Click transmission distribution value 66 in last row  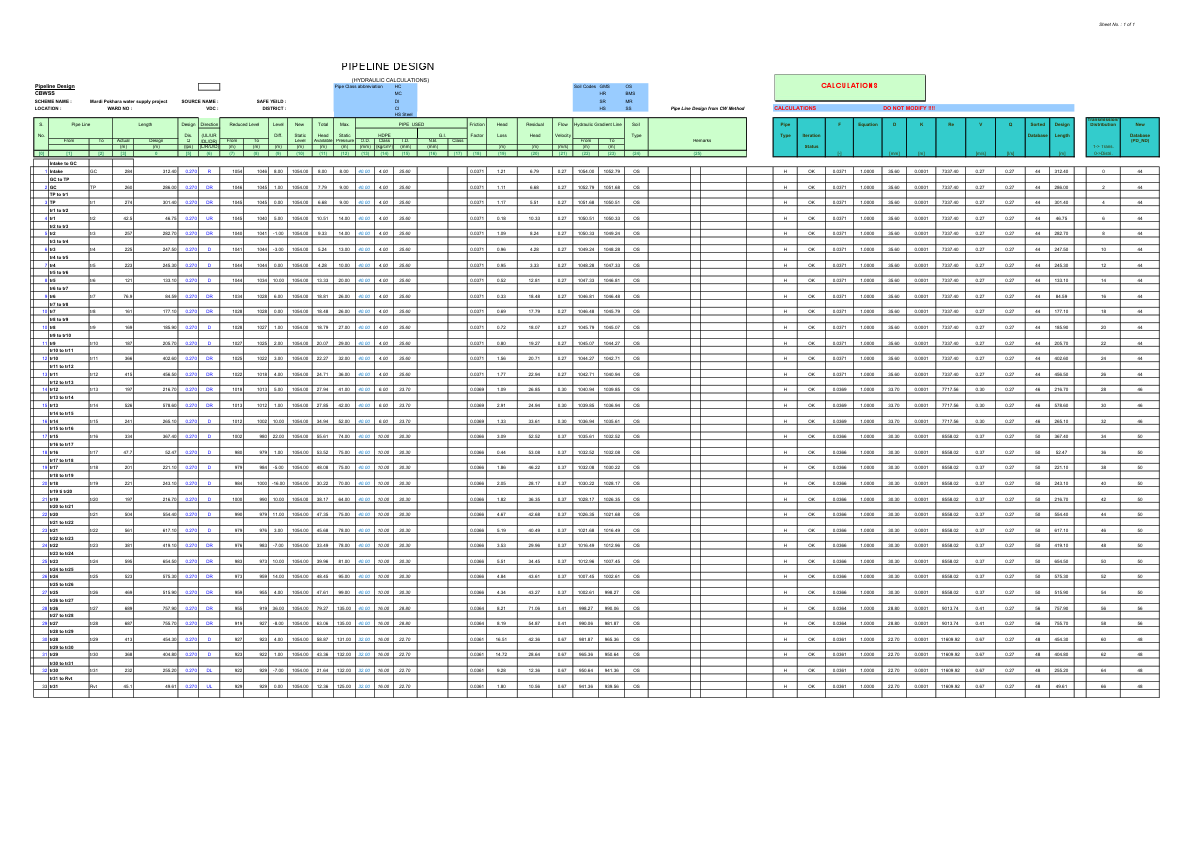click(x=1103, y=686)
